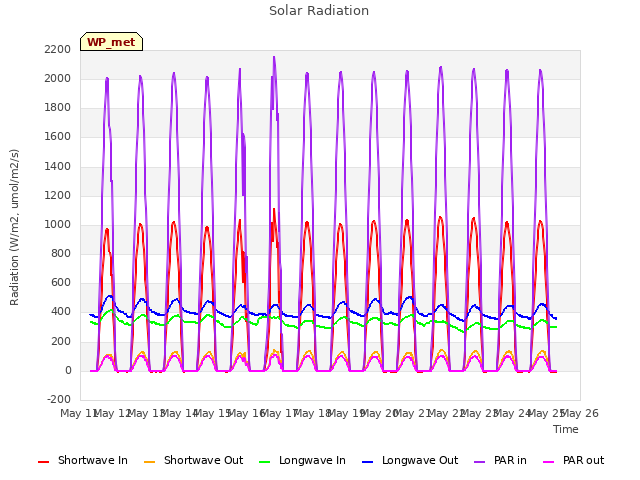Click the Time x-axis label

(x=566, y=429)
